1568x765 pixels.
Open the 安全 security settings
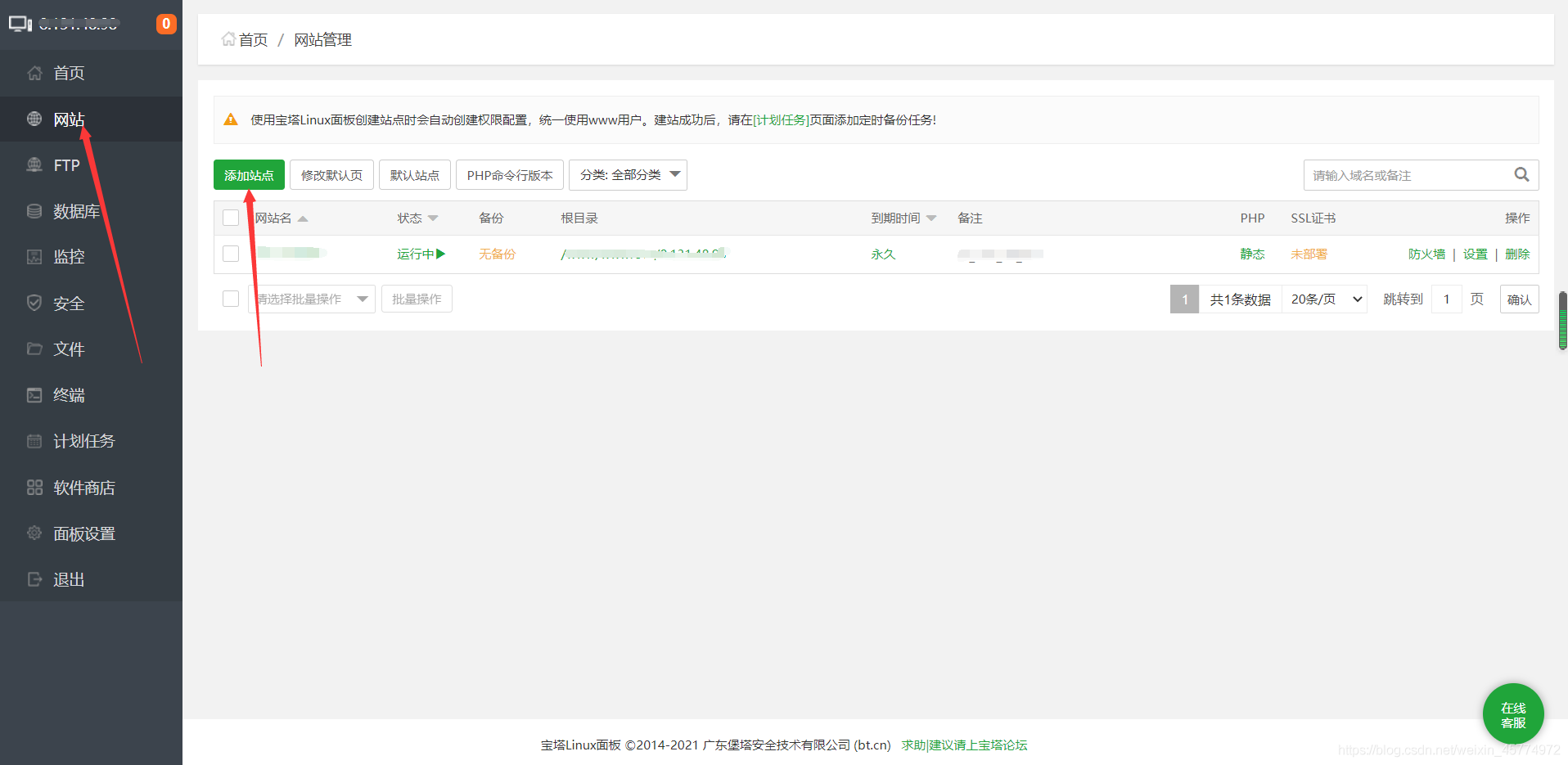pyautogui.click(x=68, y=302)
